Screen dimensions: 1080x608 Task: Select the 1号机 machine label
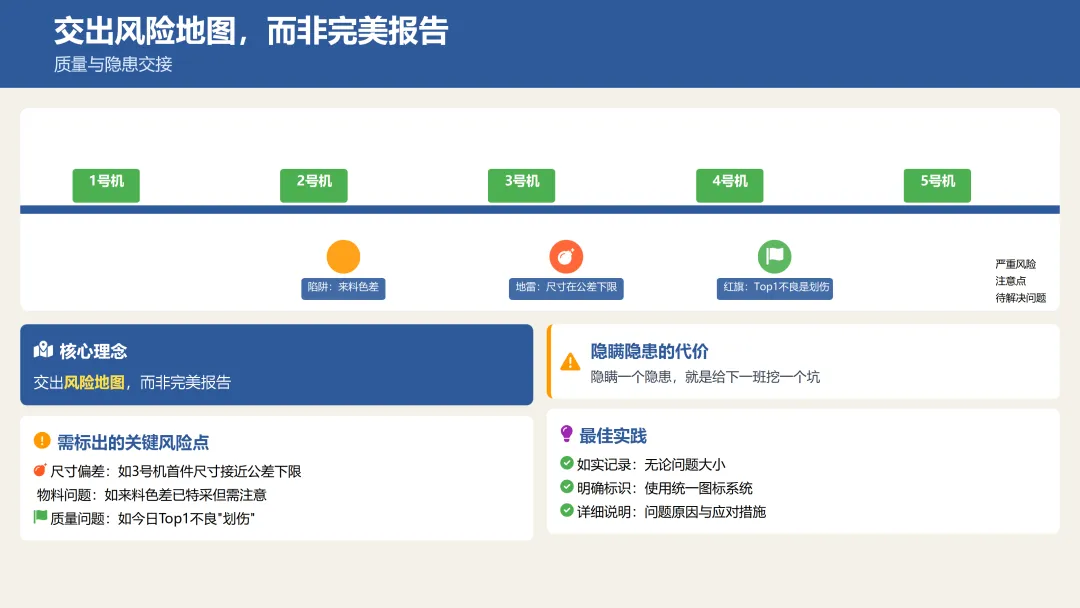point(106,185)
